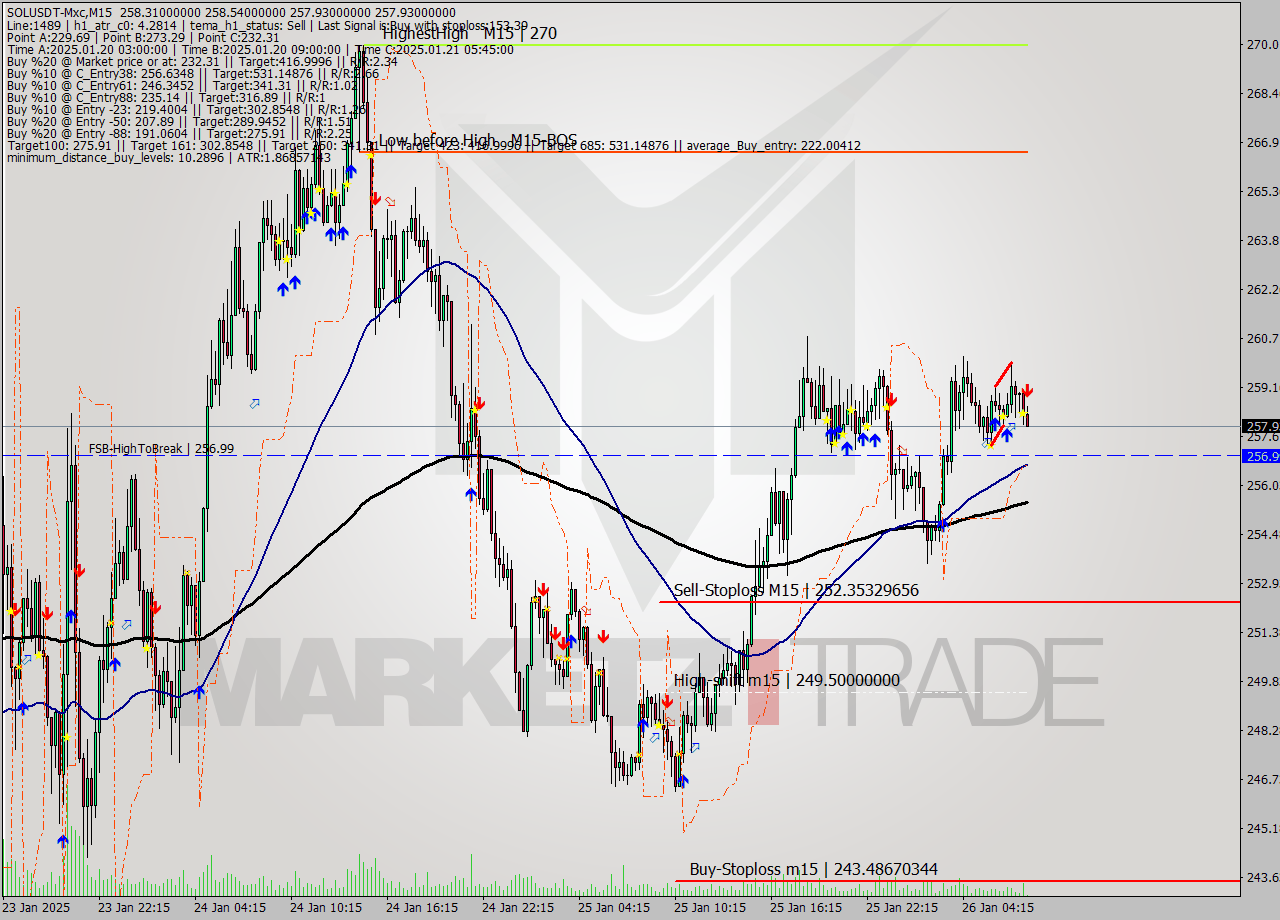Click the 'Buy %10 @ C_Entry38: 256.6348' line
This screenshot has width=1280, height=920.
(x=192, y=73)
